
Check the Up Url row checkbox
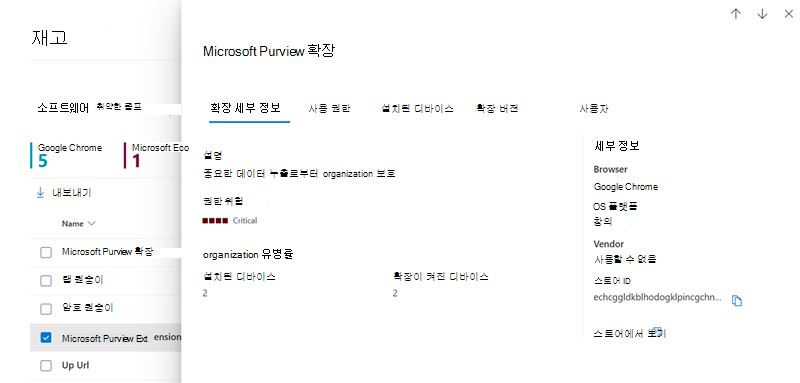coord(46,366)
